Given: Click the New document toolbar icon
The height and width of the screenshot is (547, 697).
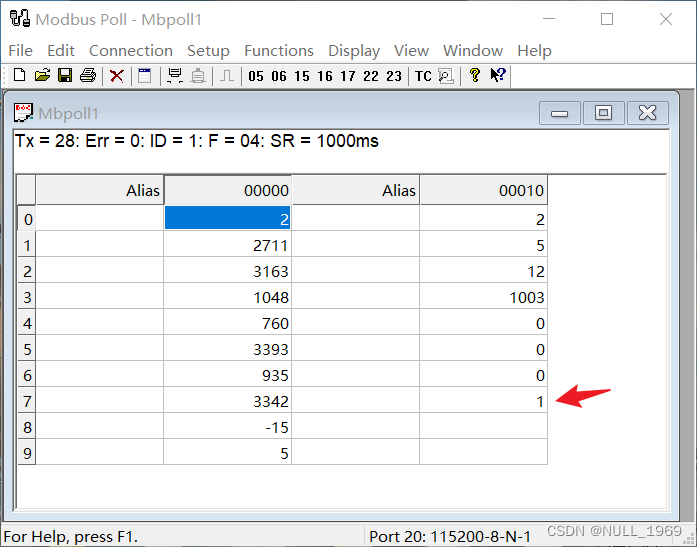Looking at the screenshot, I should click(19, 76).
